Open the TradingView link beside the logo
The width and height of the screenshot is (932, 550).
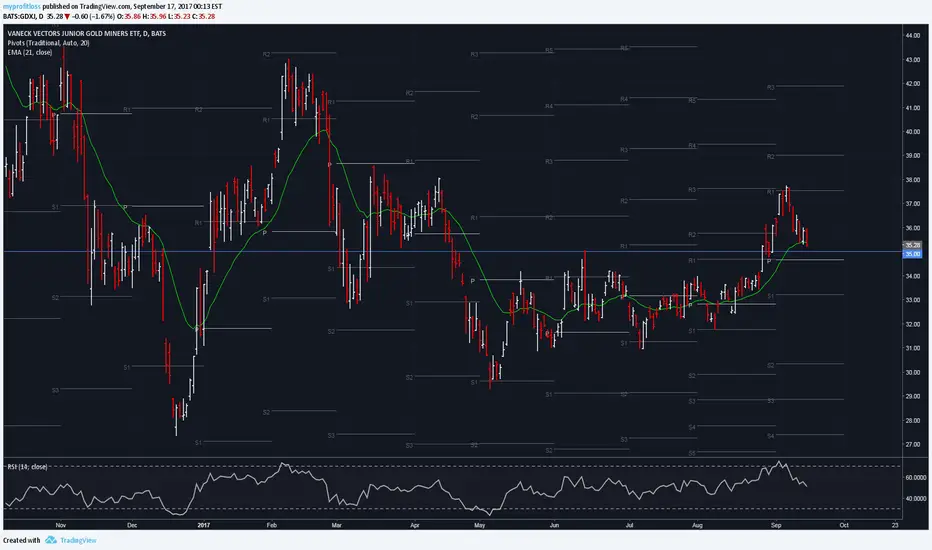tap(78, 540)
